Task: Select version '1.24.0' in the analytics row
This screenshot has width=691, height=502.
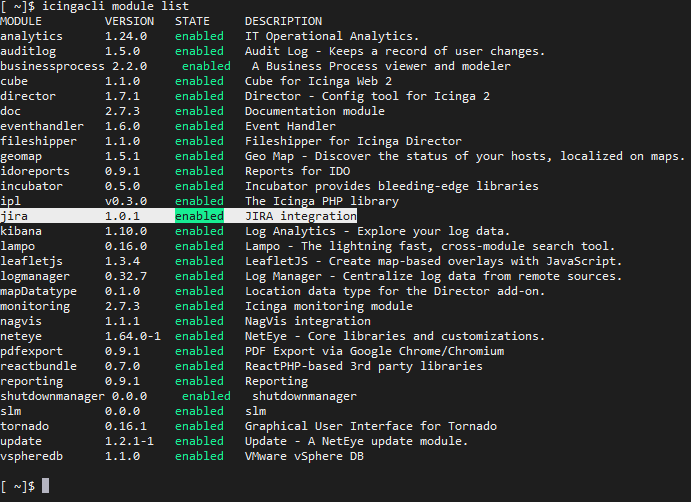Action: [126, 36]
